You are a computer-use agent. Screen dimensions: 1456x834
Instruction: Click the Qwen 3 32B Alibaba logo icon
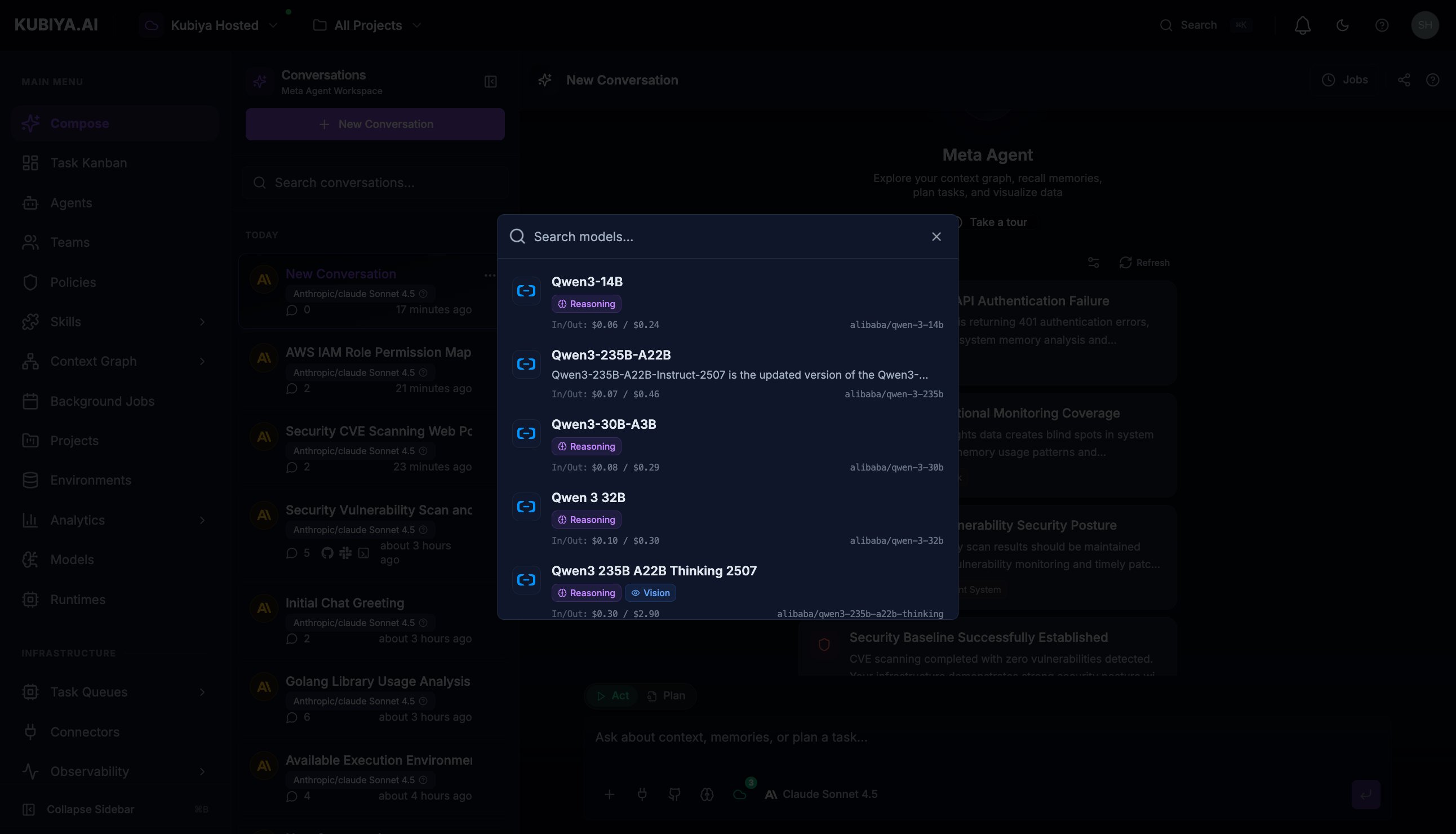coord(526,507)
